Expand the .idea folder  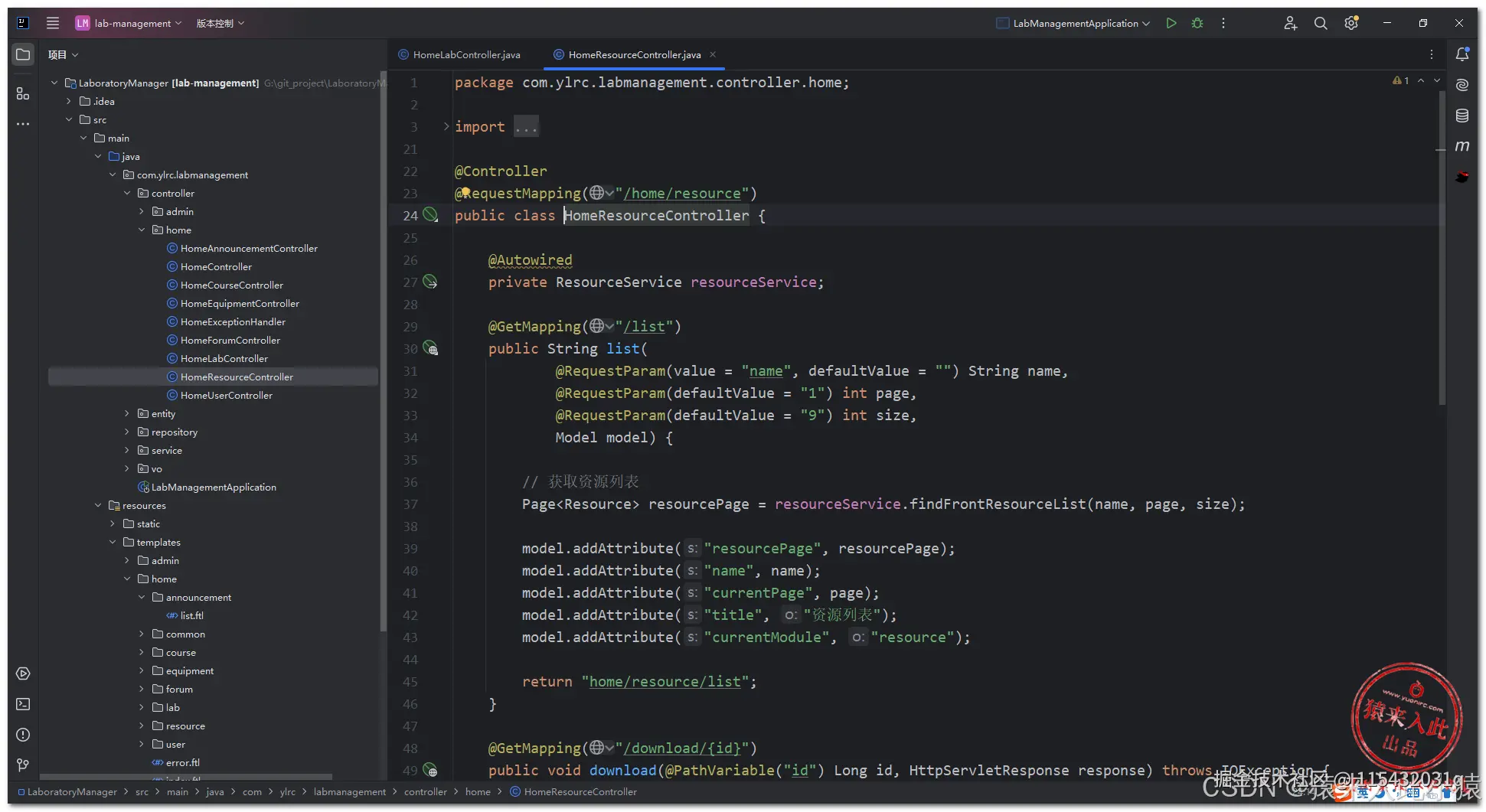(69, 101)
